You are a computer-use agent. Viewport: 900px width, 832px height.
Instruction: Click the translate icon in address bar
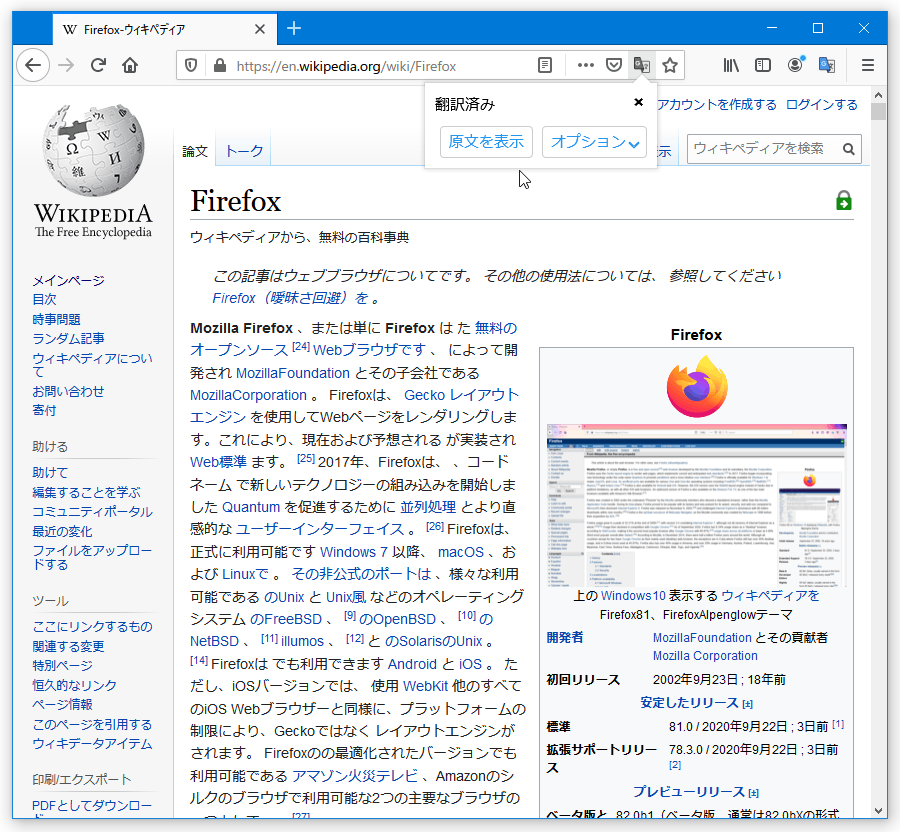coord(642,65)
